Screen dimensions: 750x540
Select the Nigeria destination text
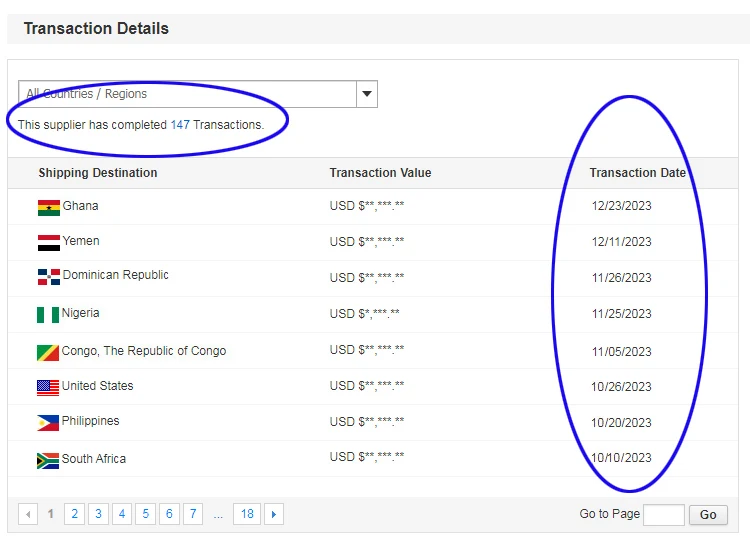(x=80, y=313)
